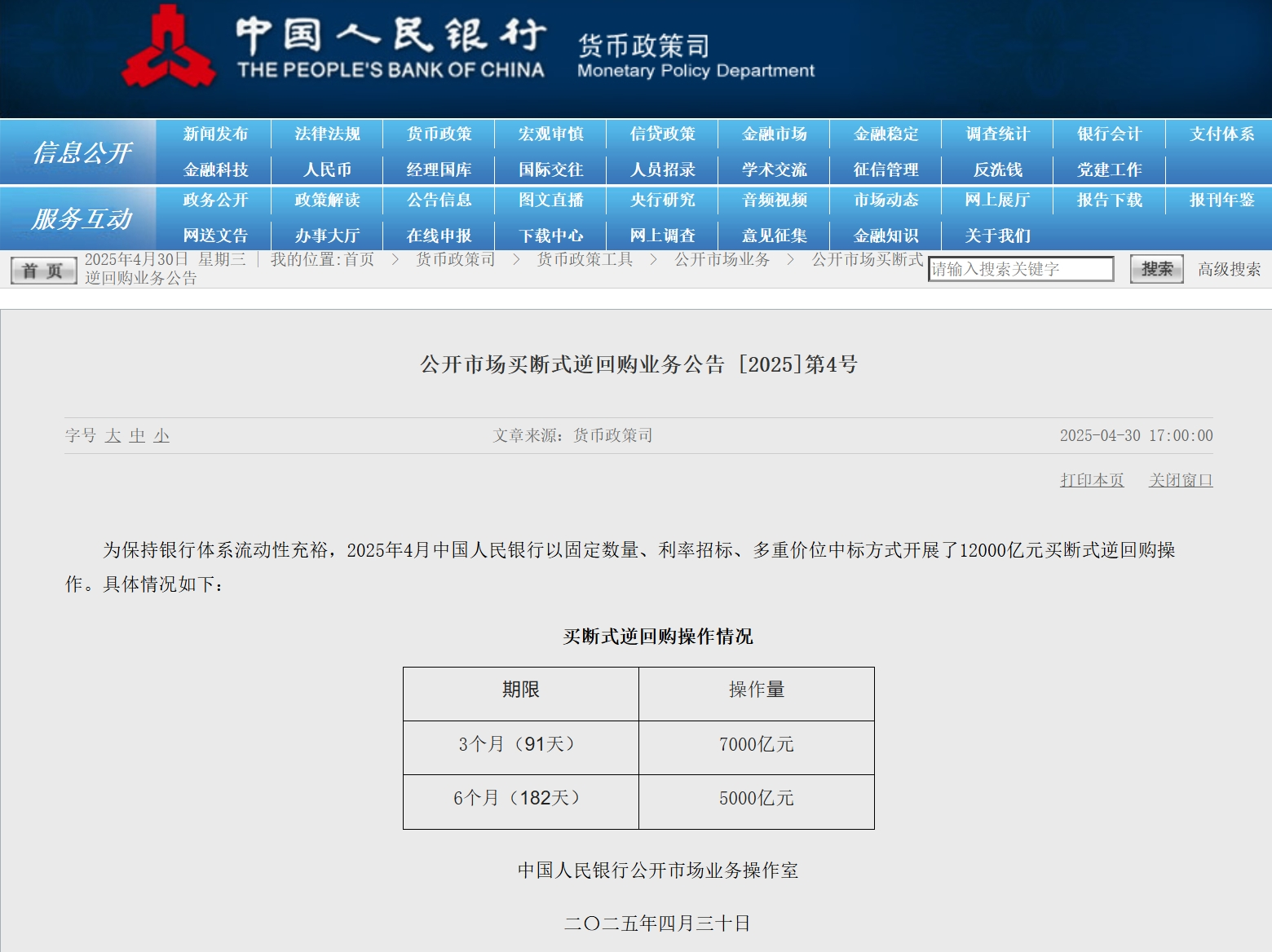The height and width of the screenshot is (952, 1272).
Task: Go to 金融市场 in navigation
Action: [x=774, y=134]
